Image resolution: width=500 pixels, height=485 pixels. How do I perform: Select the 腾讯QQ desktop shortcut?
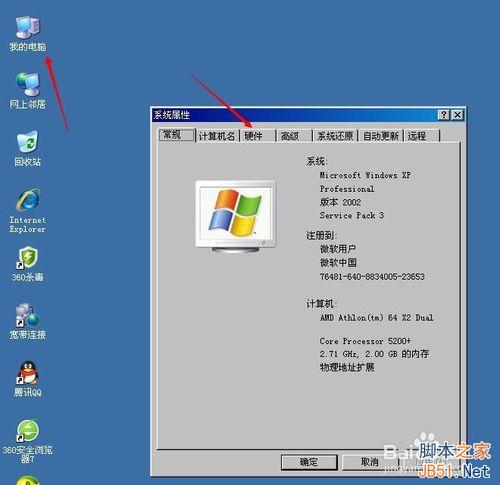(28, 379)
